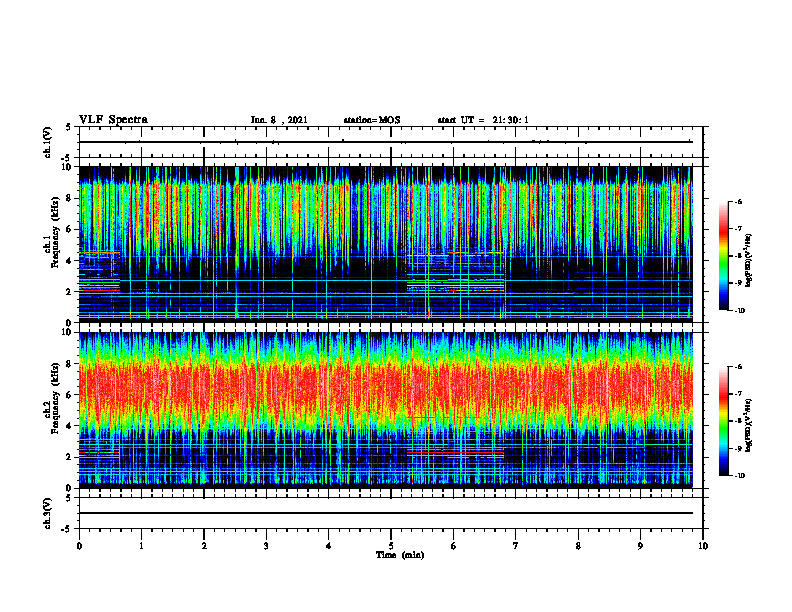Click time axis tick label "6"

[x=453, y=546]
